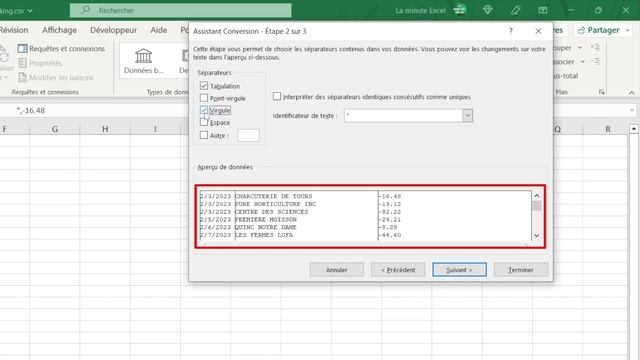Viewport: 640px width, 360px height.
Task: Click the show detail icon in Plan group
Action: (x=595, y=48)
